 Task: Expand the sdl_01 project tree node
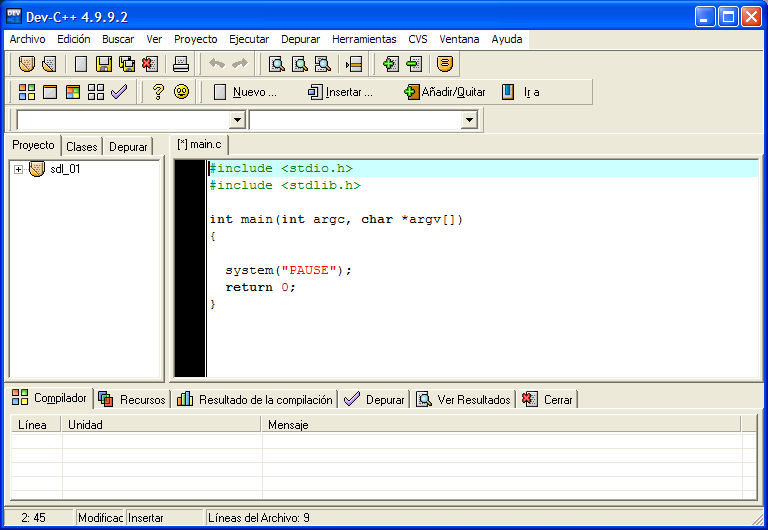(18, 169)
